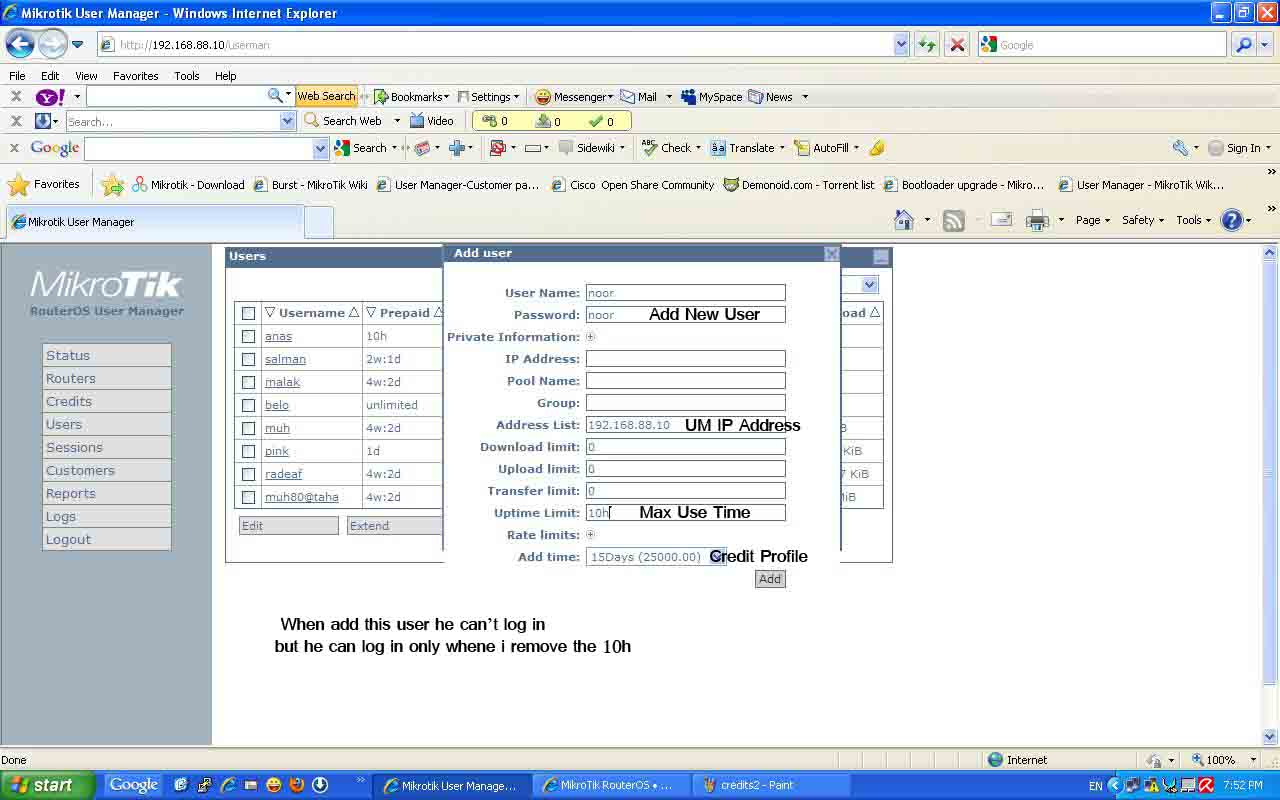The height and width of the screenshot is (800, 1280).
Task: Check the box for user muh
Action: click(x=248, y=428)
